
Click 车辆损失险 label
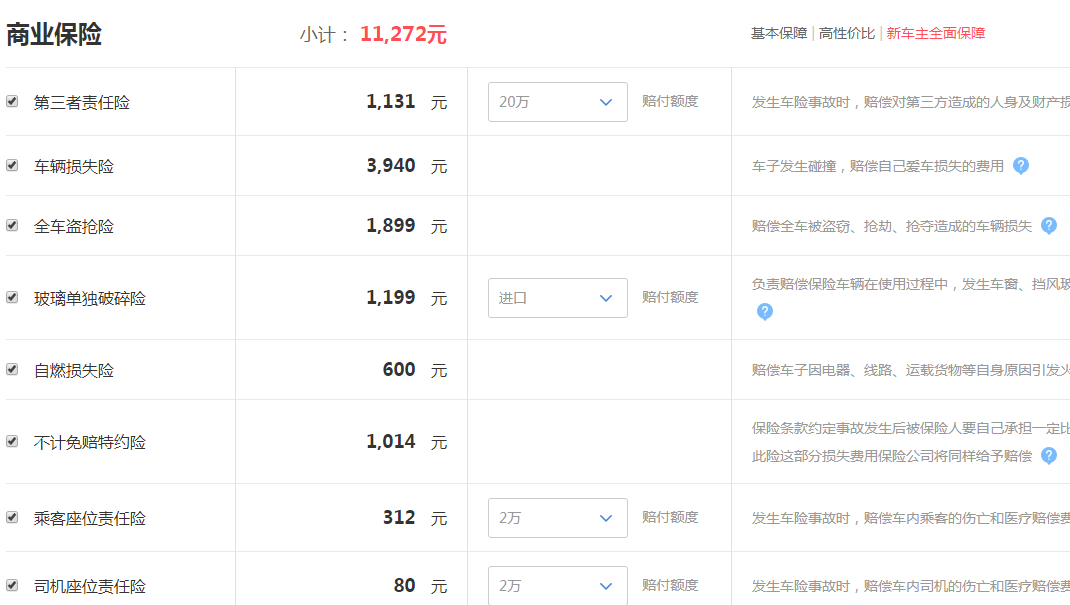click(74, 166)
